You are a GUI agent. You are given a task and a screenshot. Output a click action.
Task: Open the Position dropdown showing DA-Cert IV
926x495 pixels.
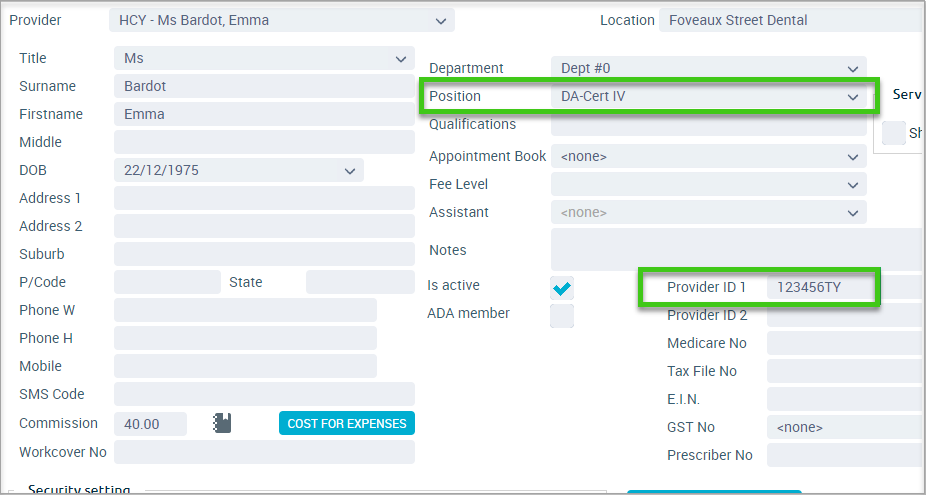pos(852,97)
